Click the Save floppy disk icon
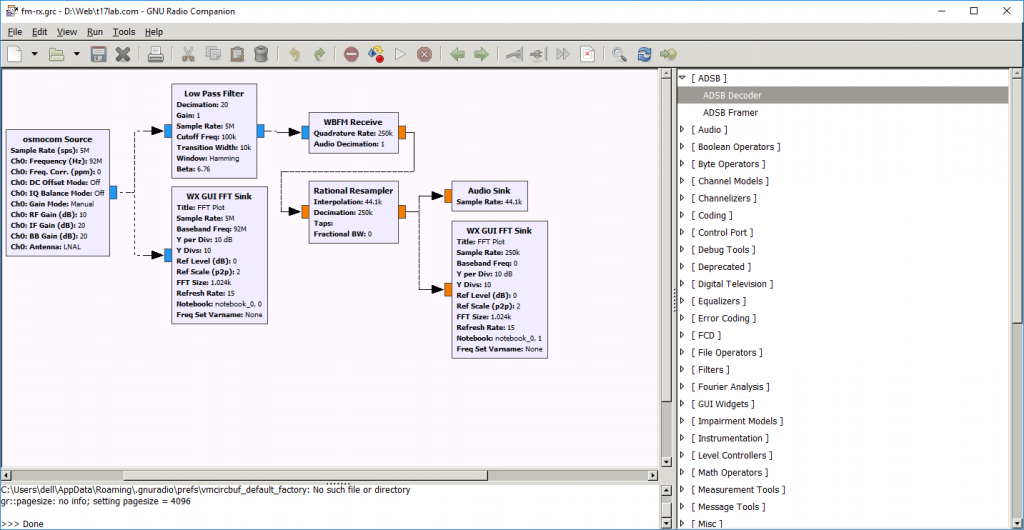 (x=100, y=54)
